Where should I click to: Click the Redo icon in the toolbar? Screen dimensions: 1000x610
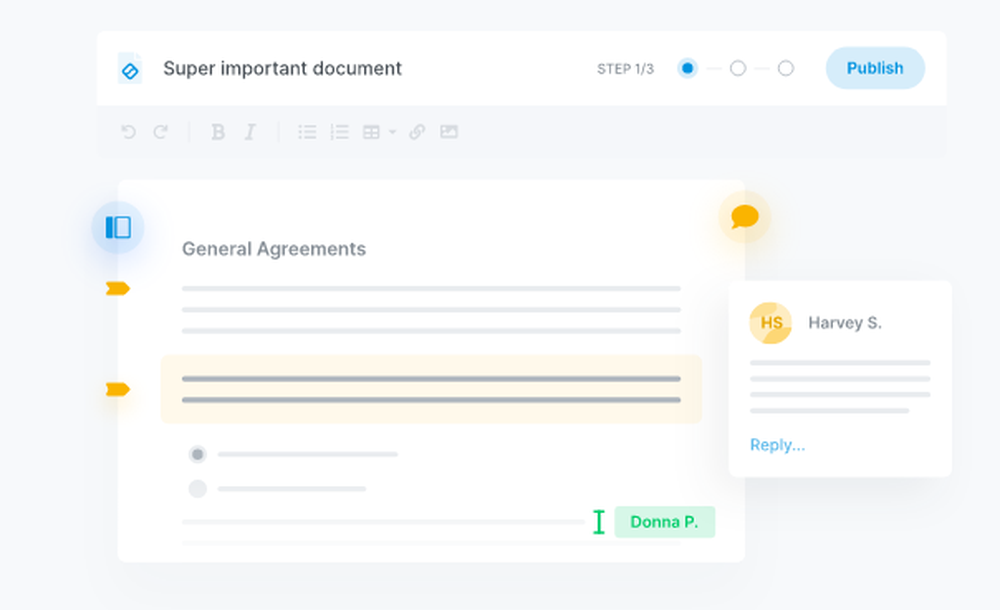click(x=160, y=131)
